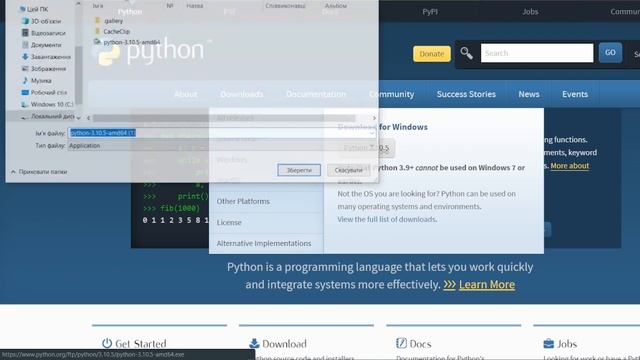Click the right arrow of horizontal scrollbar
Image resolution: width=640 pixels, height=360 pixels.
pos(374,118)
